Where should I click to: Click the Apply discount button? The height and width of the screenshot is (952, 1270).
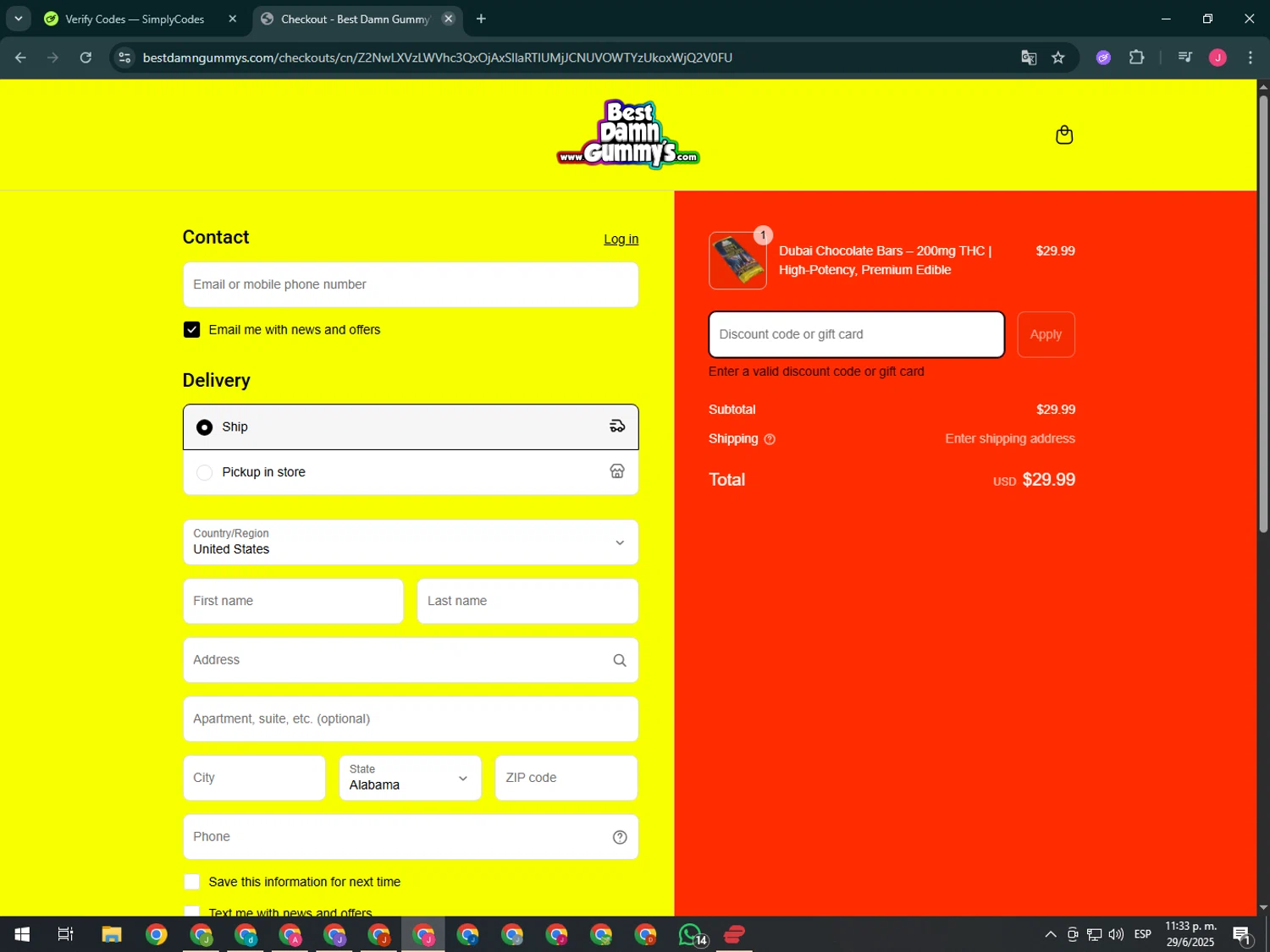(x=1046, y=334)
